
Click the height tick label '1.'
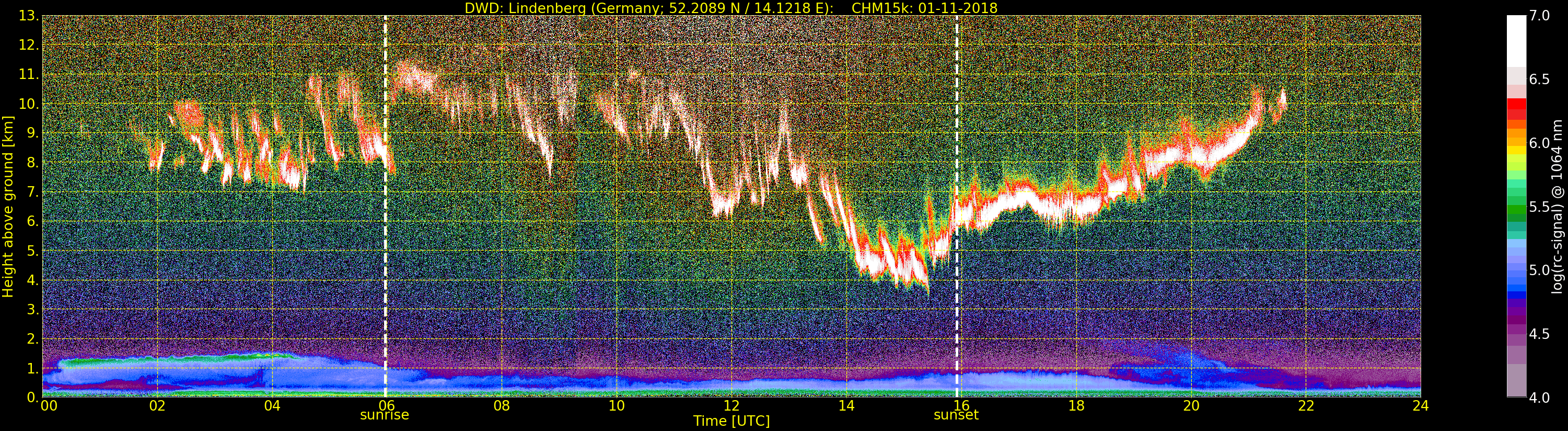click(32, 368)
